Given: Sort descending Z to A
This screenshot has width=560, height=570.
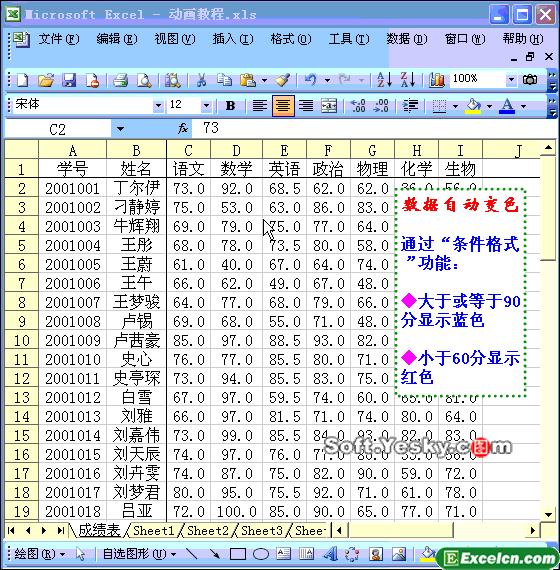Looking at the screenshot, I should [x=408, y=80].
